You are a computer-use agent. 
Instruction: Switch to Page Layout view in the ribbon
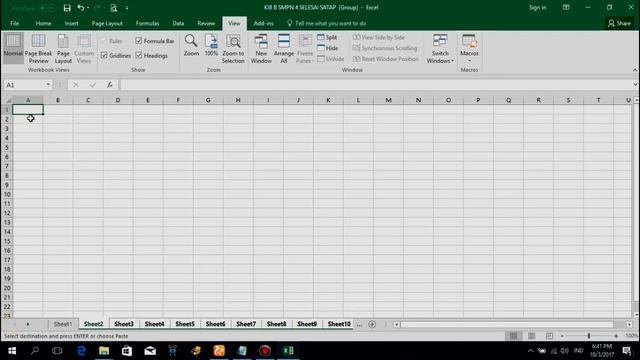tap(63, 48)
